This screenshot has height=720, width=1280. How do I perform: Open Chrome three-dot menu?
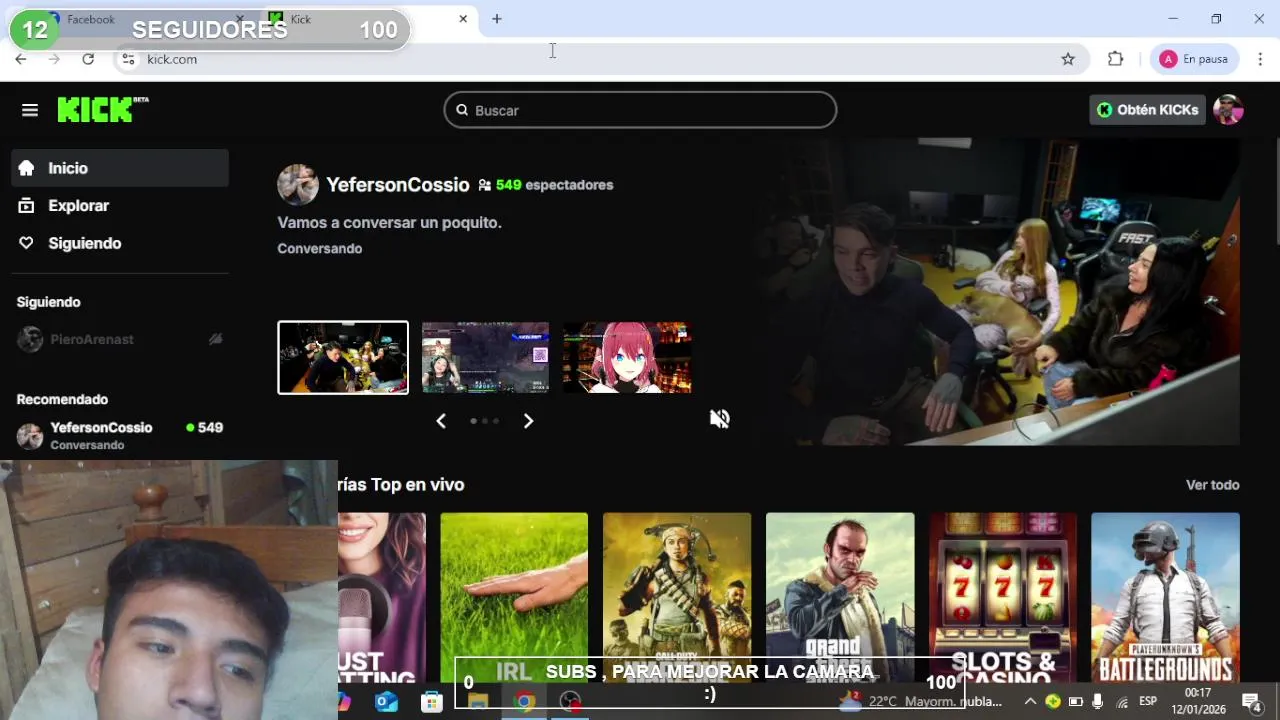pyautogui.click(x=1259, y=59)
